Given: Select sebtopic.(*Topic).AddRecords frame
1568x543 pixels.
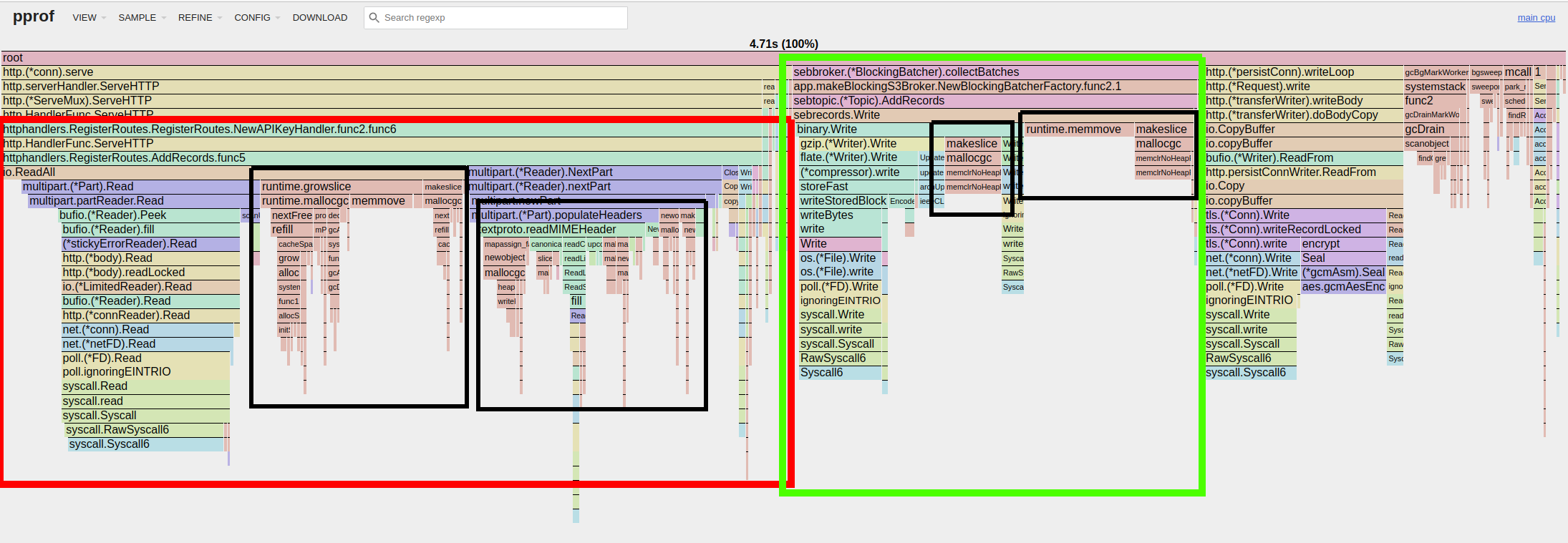Looking at the screenshot, I should pos(995,101).
